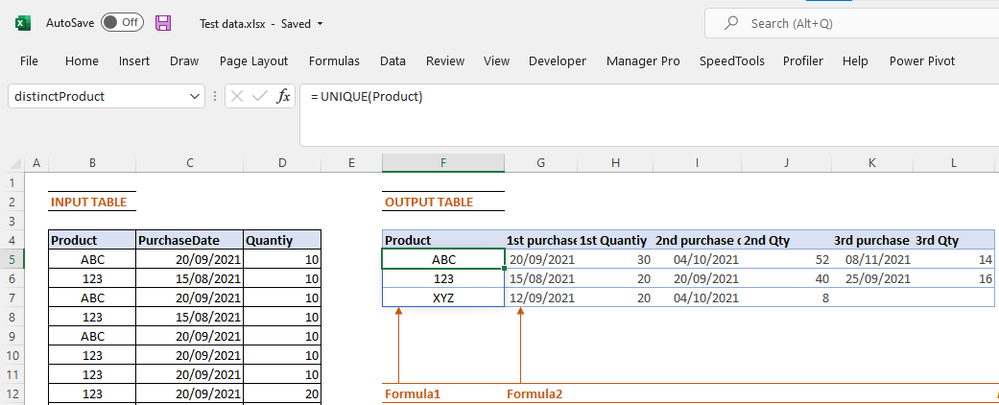The height and width of the screenshot is (405, 999).
Task: Select input table Product header cell
Action: (92, 240)
